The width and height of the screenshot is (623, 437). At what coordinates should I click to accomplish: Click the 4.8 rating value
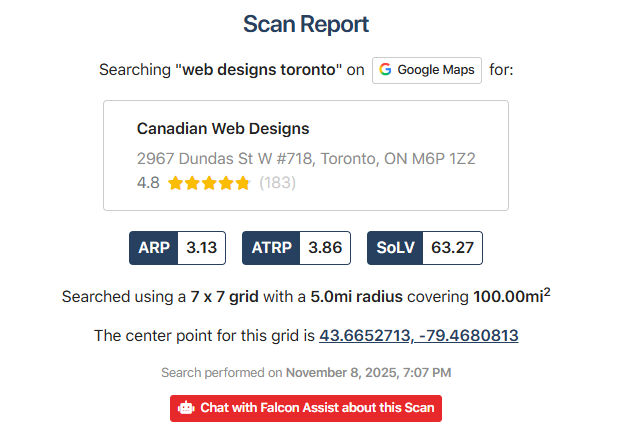click(x=148, y=183)
